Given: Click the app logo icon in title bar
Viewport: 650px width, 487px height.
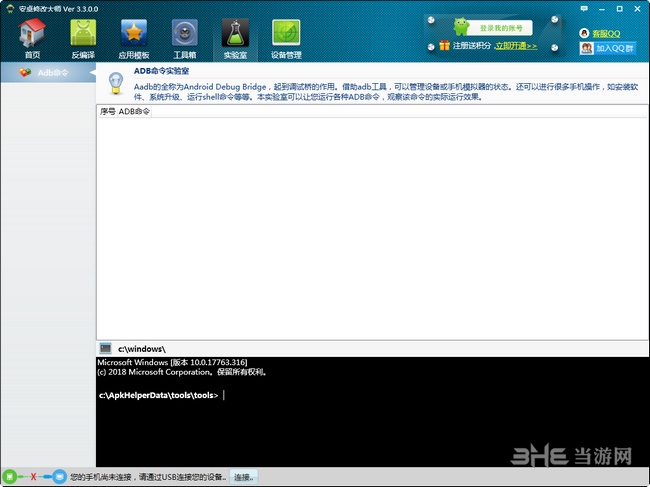Looking at the screenshot, I should coord(10,9).
